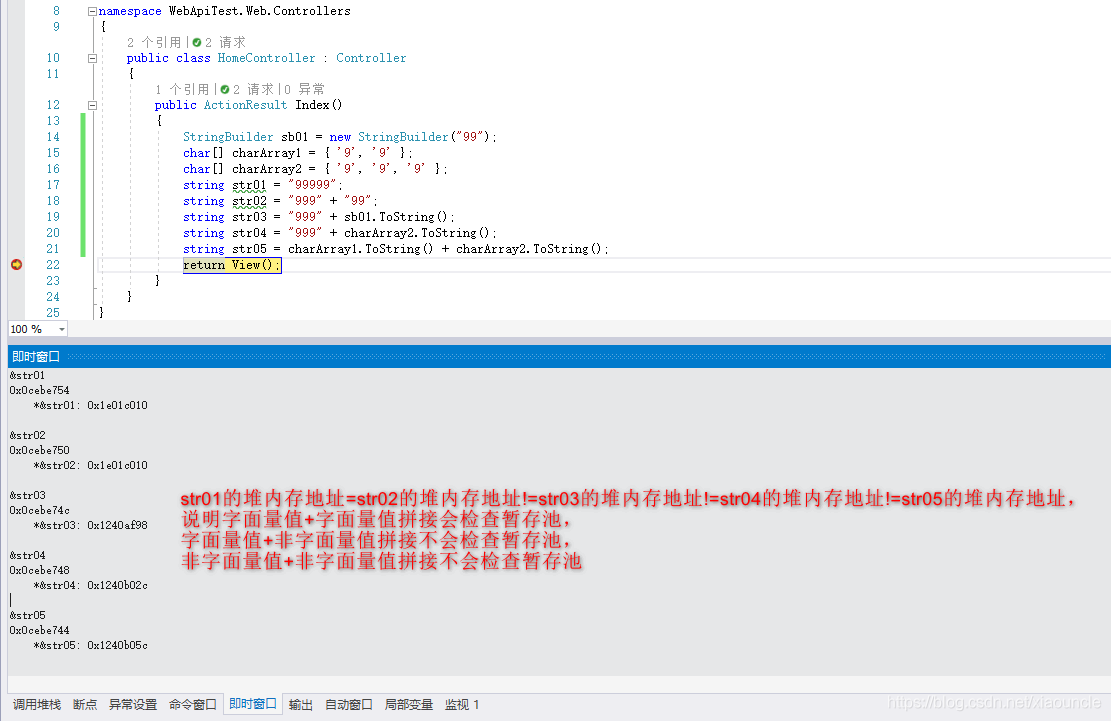Collapse the namespace WebApiTest.Web.Controllers block
1111x721 pixels.
click(92, 12)
